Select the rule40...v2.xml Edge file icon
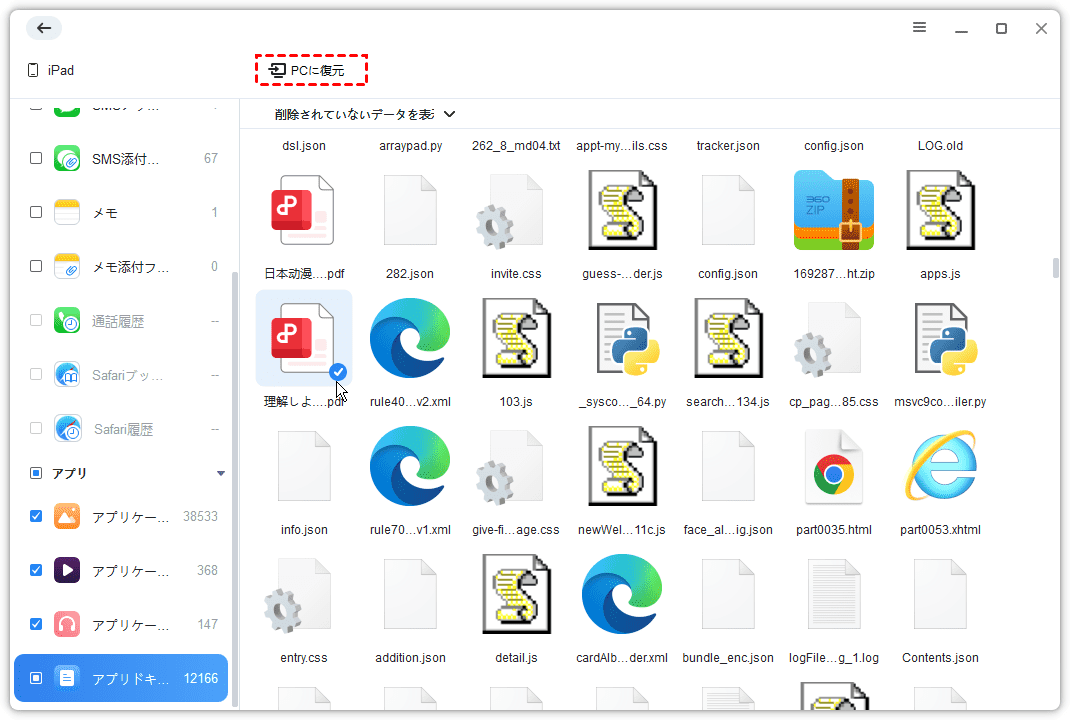Image resolution: width=1070 pixels, height=720 pixels. coord(409,339)
